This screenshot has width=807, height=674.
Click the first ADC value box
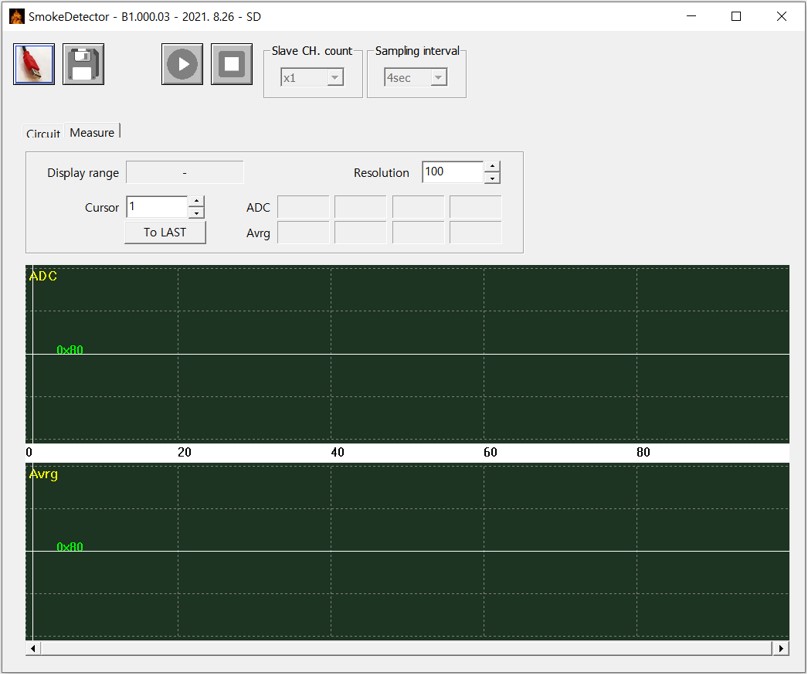click(x=303, y=207)
